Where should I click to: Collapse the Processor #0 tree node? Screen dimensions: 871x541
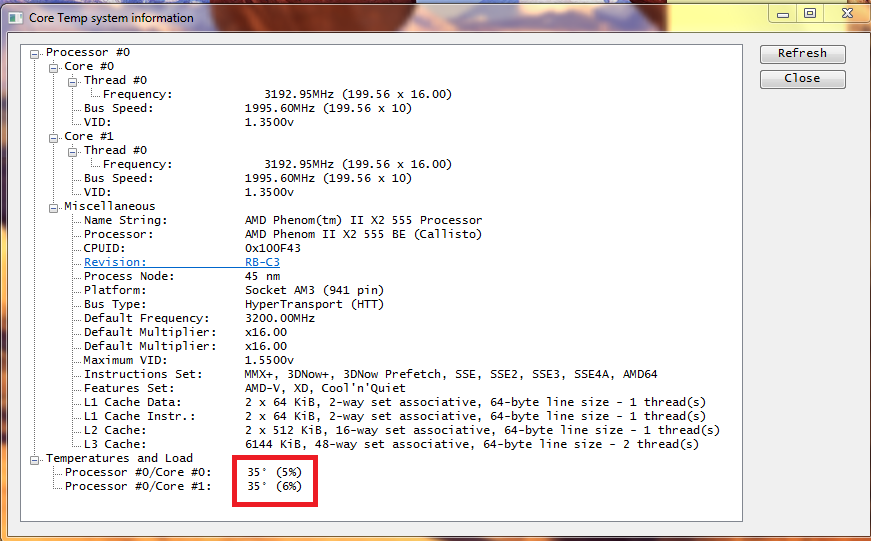pos(34,54)
